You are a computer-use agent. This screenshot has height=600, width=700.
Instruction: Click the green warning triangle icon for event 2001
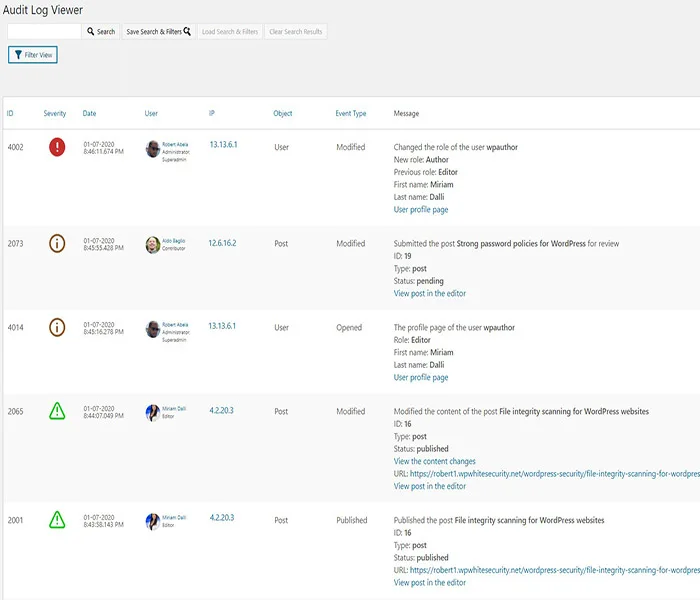coord(57,520)
